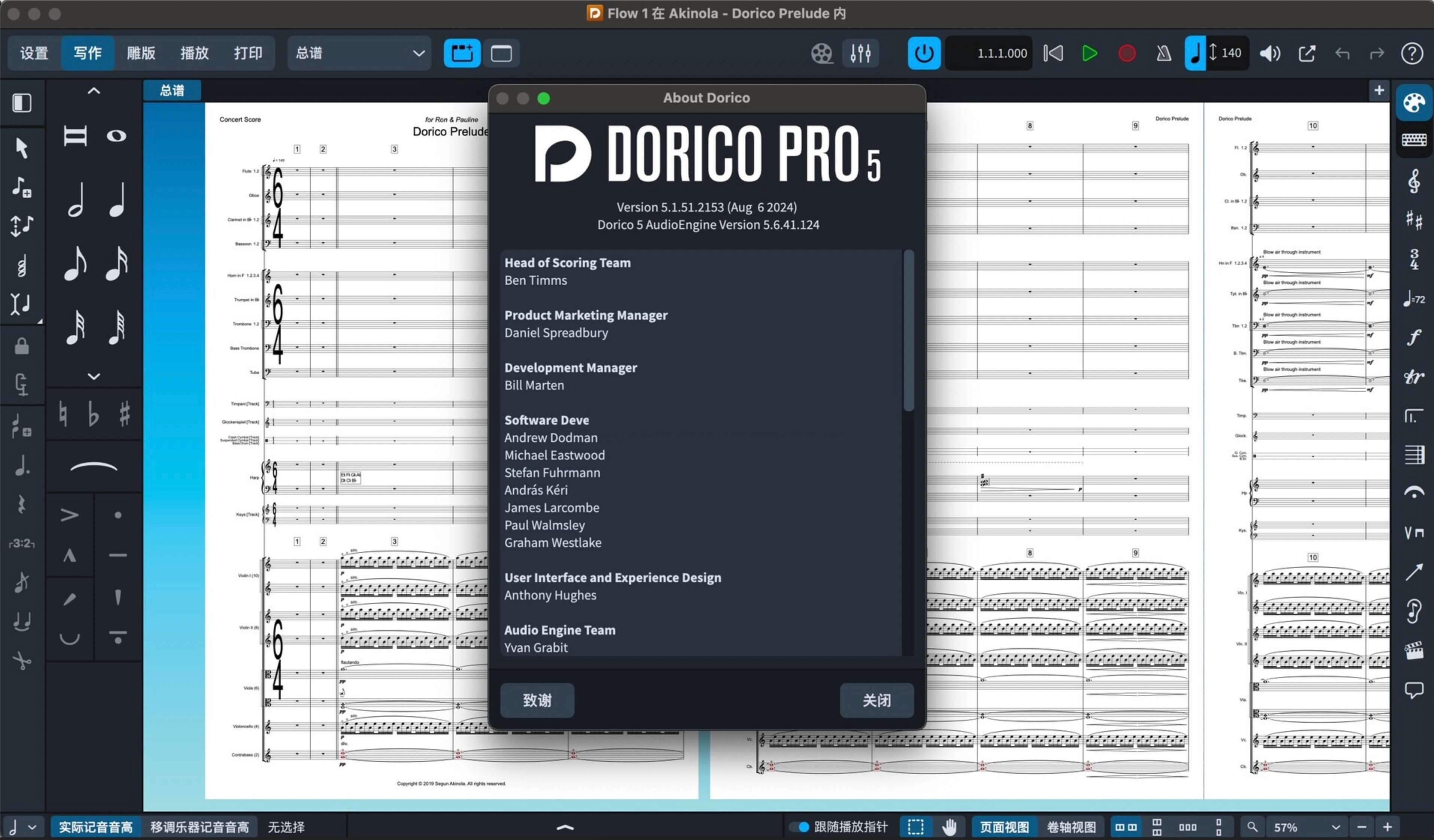1434x840 pixels.
Task: Click the speaker volume icon
Action: (x=1270, y=54)
